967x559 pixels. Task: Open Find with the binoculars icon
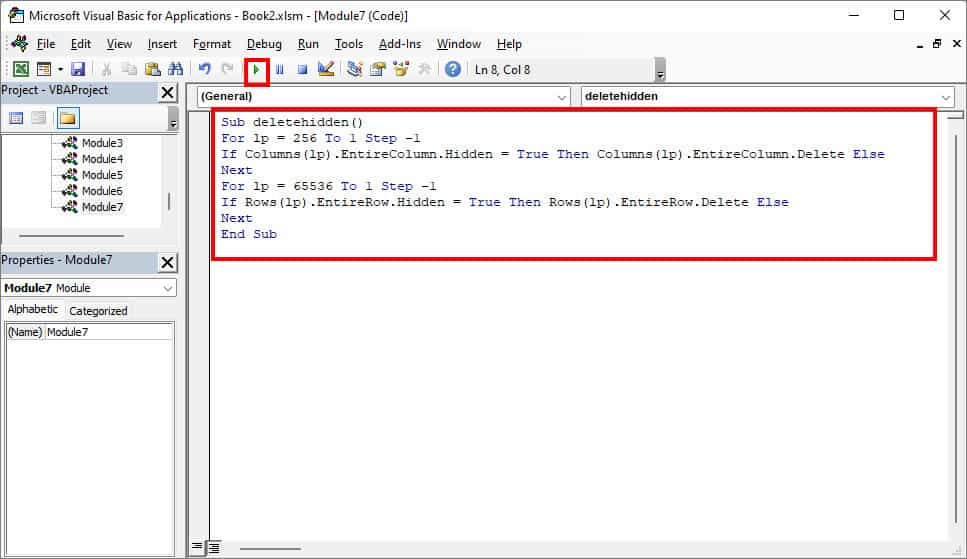[x=175, y=70]
